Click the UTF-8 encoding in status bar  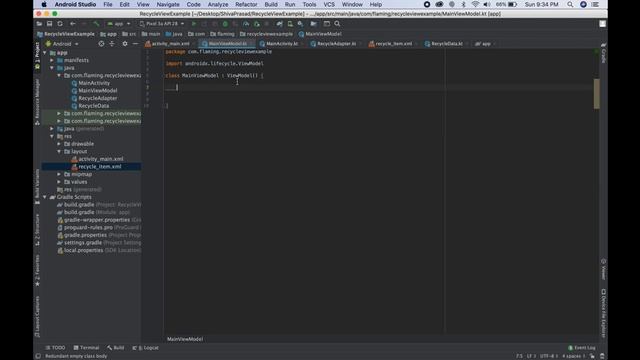pos(548,356)
